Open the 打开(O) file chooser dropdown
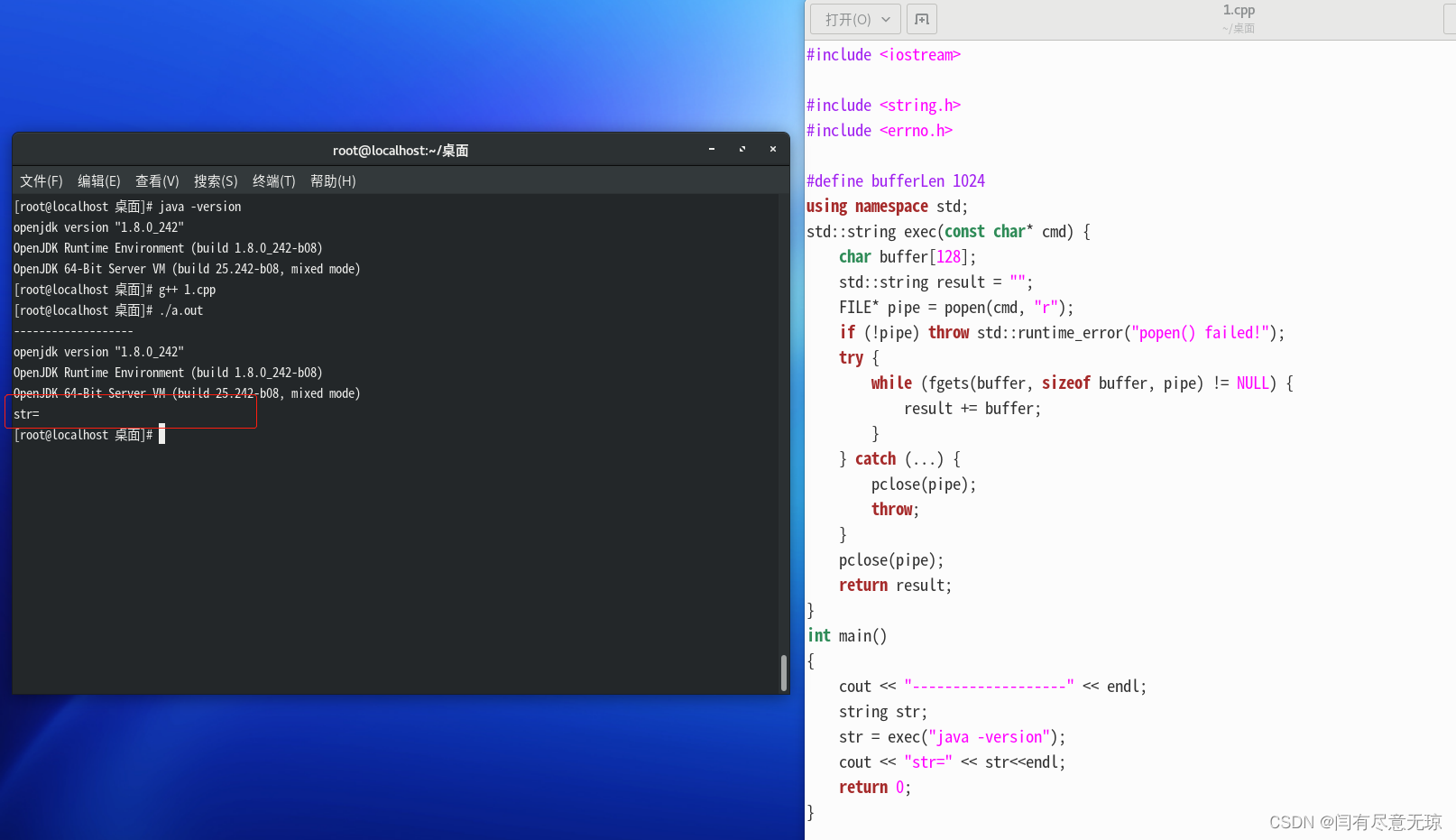Image resolution: width=1456 pixels, height=840 pixels. pos(848,19)
